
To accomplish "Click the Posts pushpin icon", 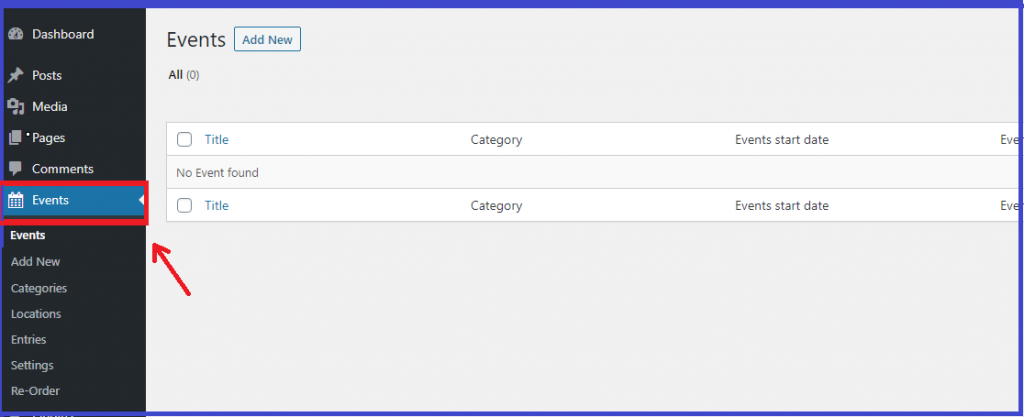I will 16,76.
